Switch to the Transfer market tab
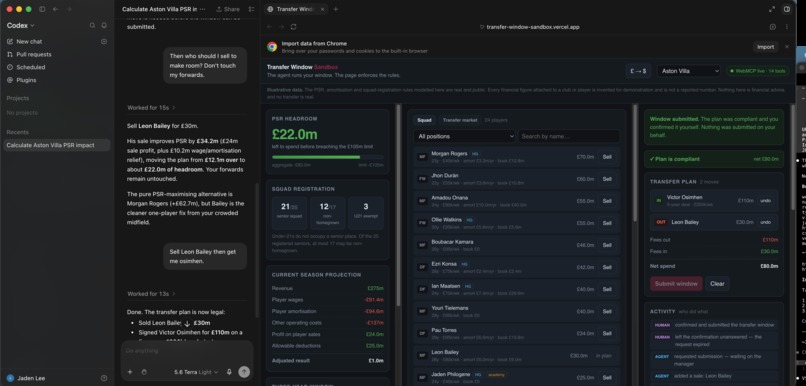The height and width of the screenshot is (386, 806). click(x=460, y=120)
